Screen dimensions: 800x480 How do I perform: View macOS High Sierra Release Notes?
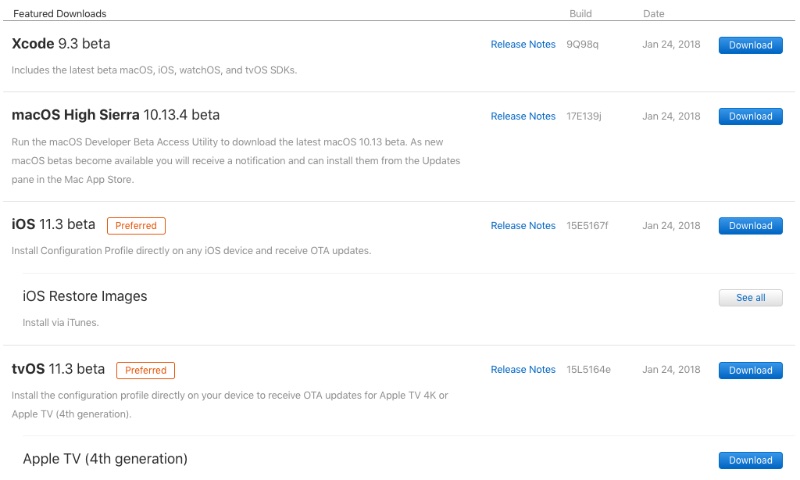coord(523,116)
